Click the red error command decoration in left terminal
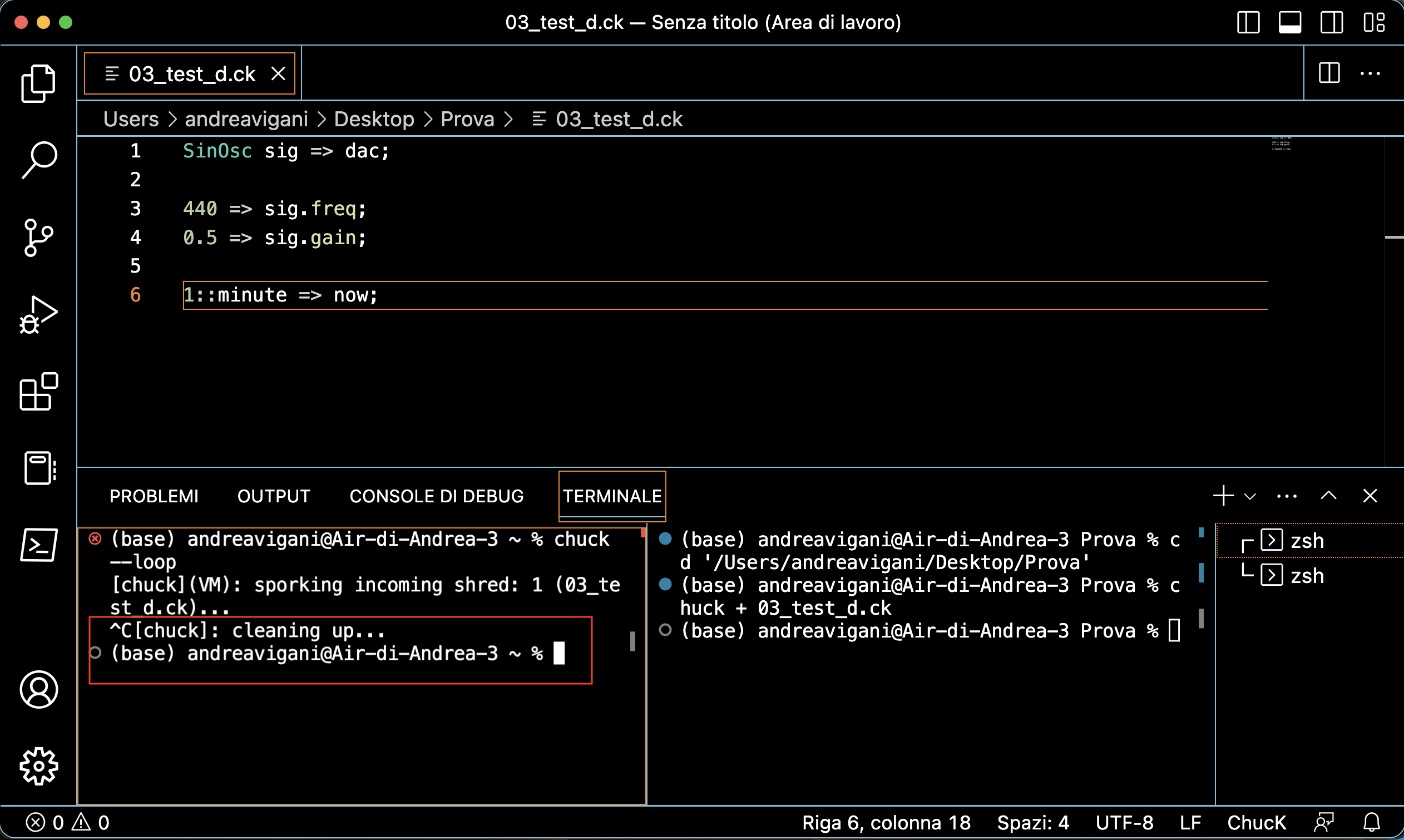This screenshot has width=1404, height=840. pos(95,538)
